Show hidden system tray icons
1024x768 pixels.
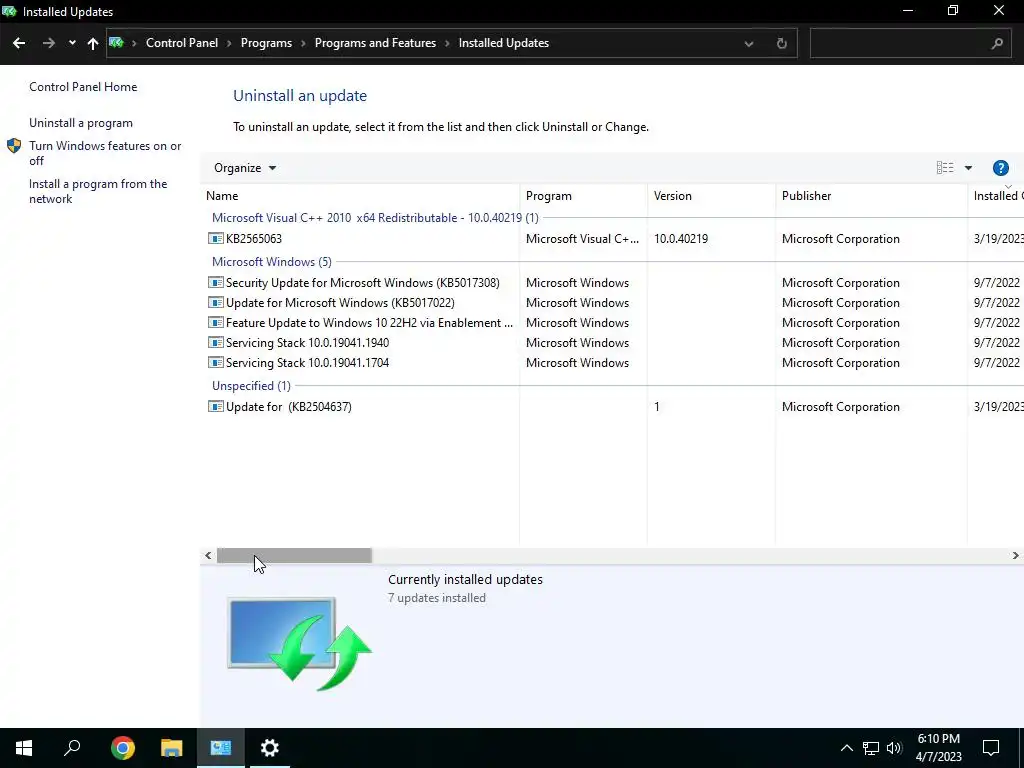tap(846, 748)
